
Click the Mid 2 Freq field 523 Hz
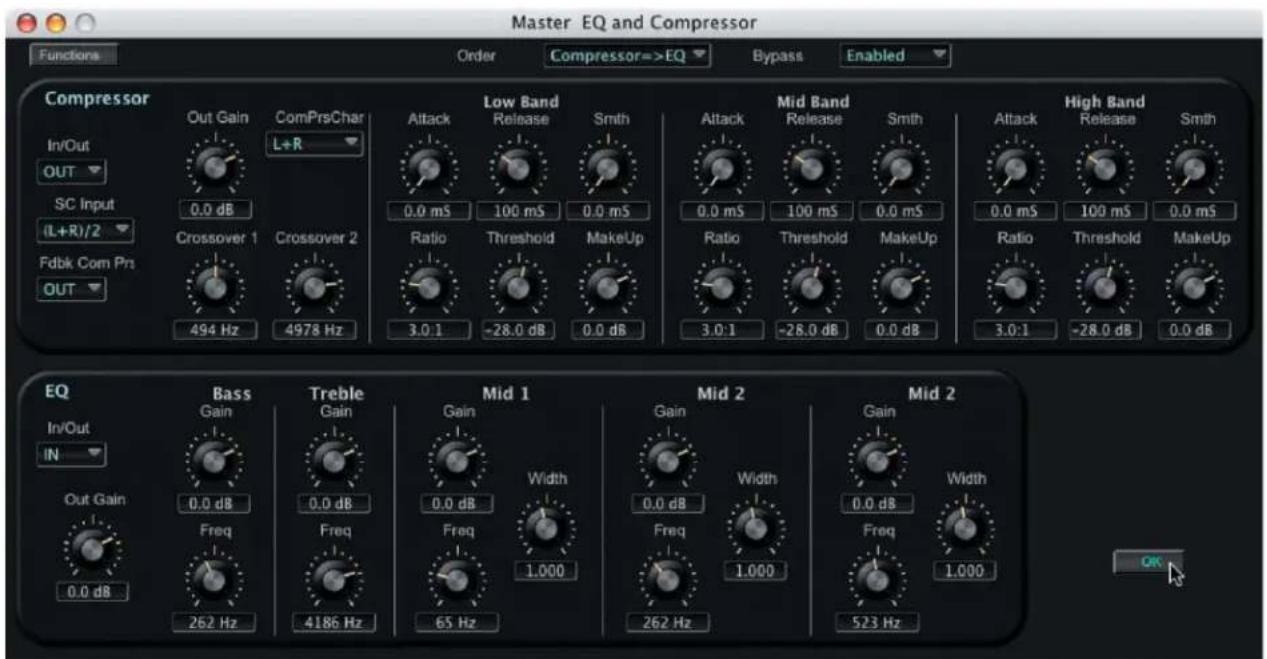click(x=875, y=623)
